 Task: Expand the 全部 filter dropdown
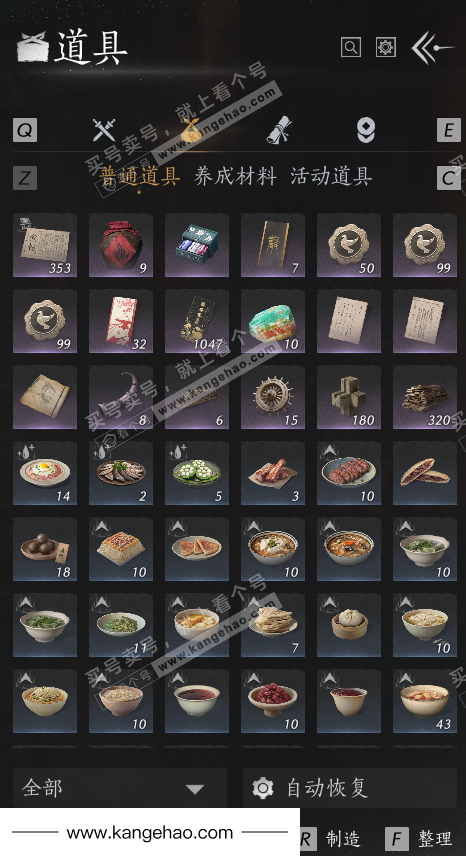(x=120, y=788)
